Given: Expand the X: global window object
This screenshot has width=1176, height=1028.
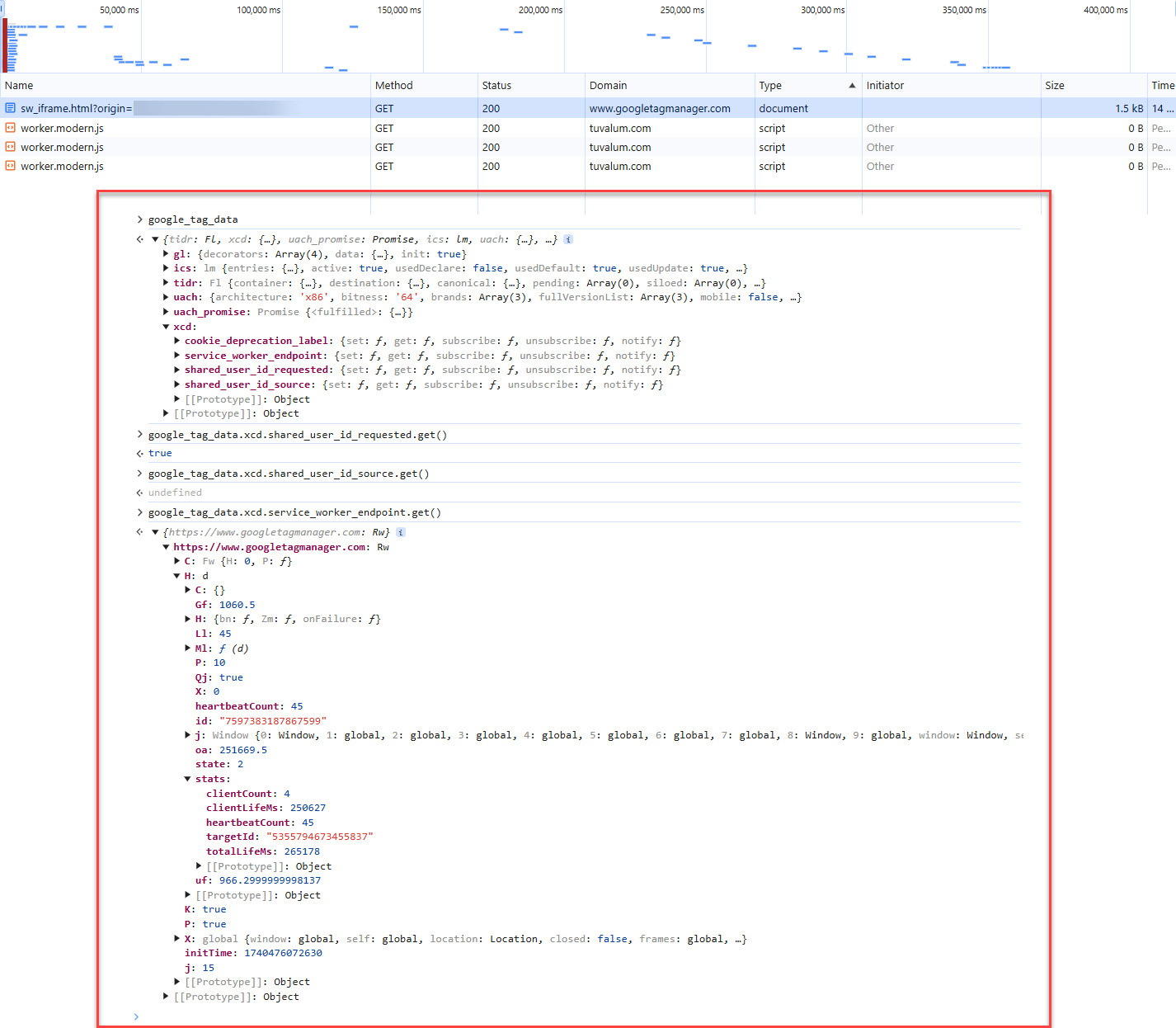Looking at the screenshot, I should coord(176,939).
